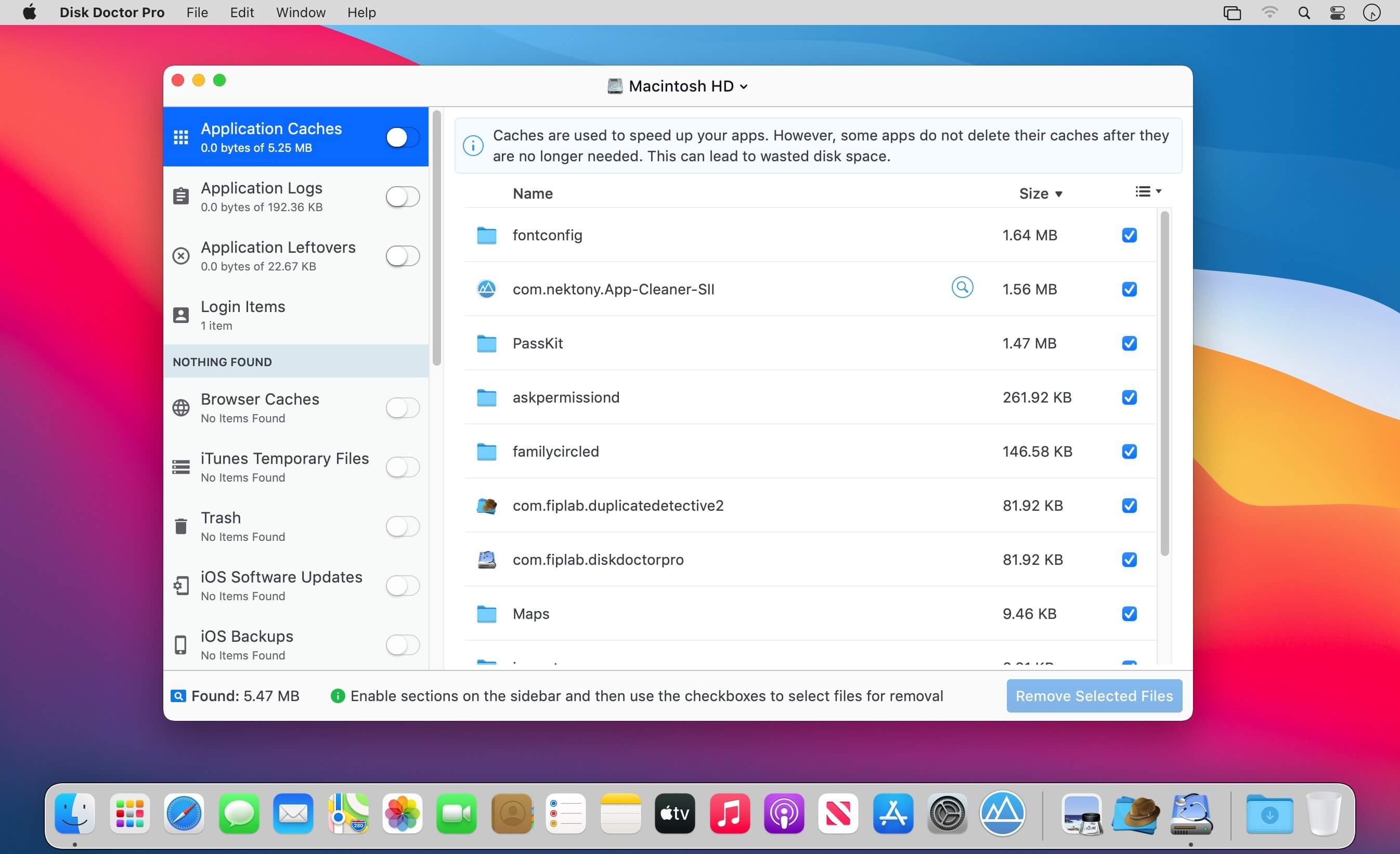Click the file list vertical scrollbar
Screen dimensions: 1400x854
[1164, 383]
